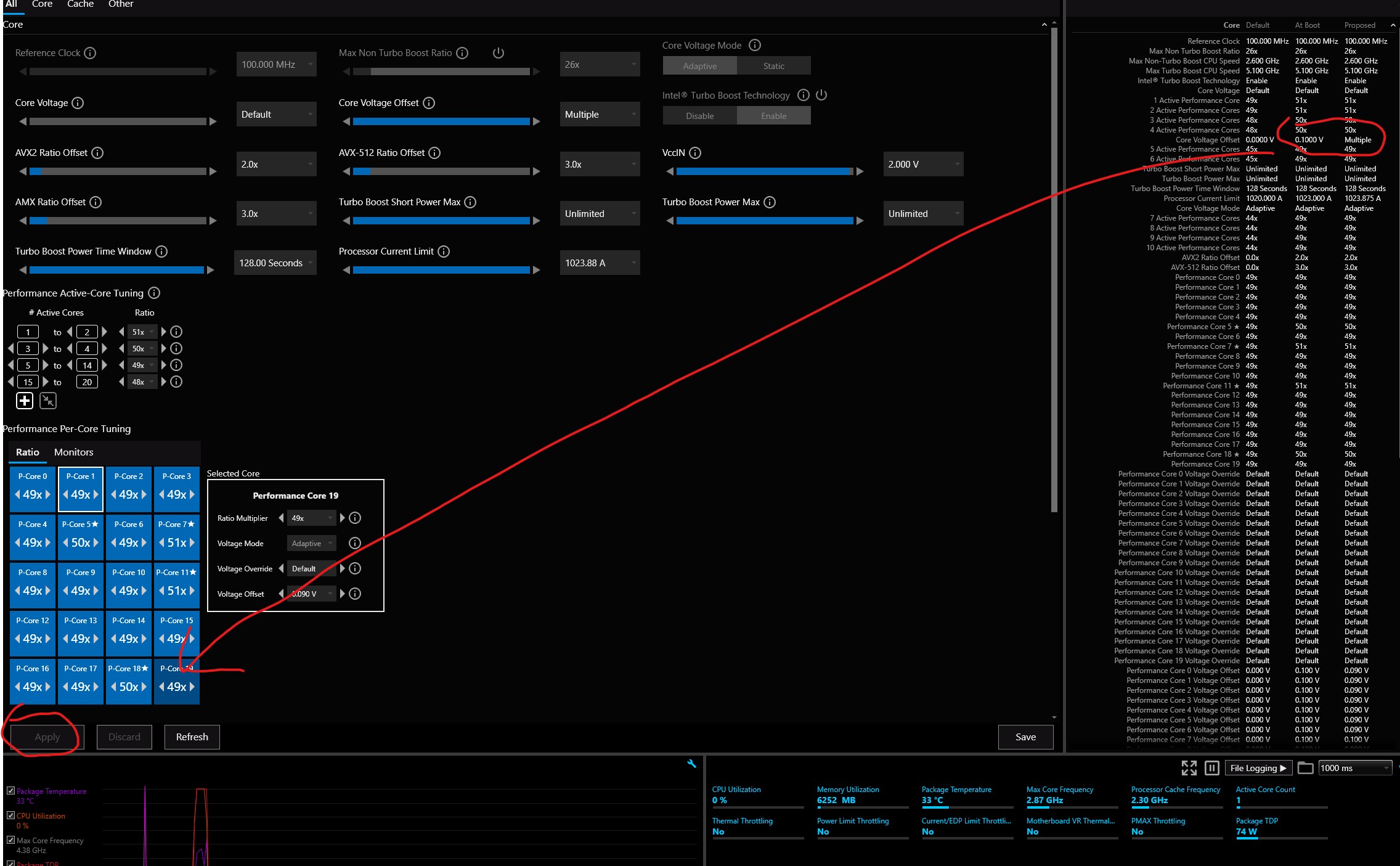Click the Refresh button
Screen dimensions: 1400x866
point(192,737)
